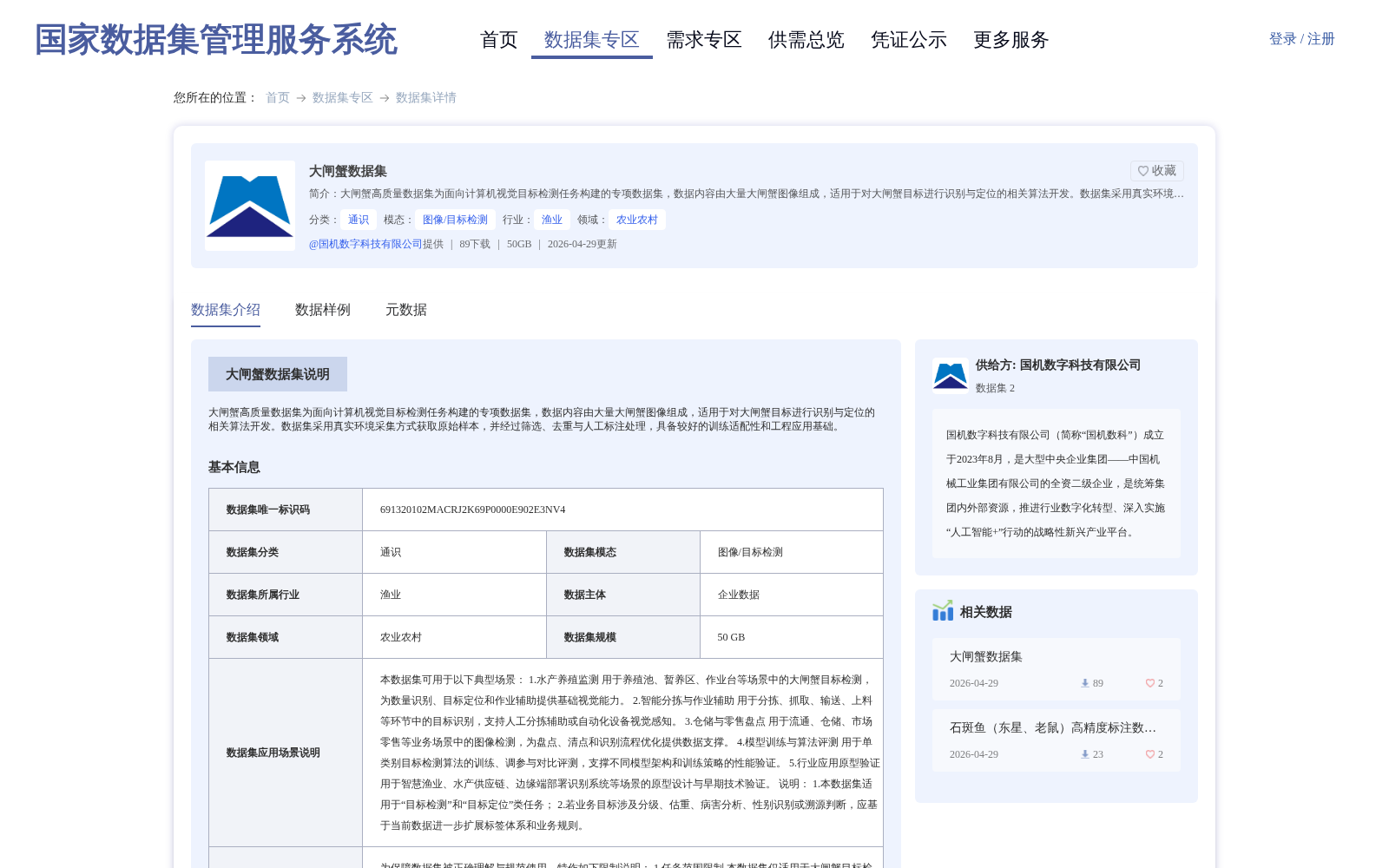Open related dataset 石斑鱼（东星、老鼠）card
Screen dimensions: 1389x868
[1057, 740]
